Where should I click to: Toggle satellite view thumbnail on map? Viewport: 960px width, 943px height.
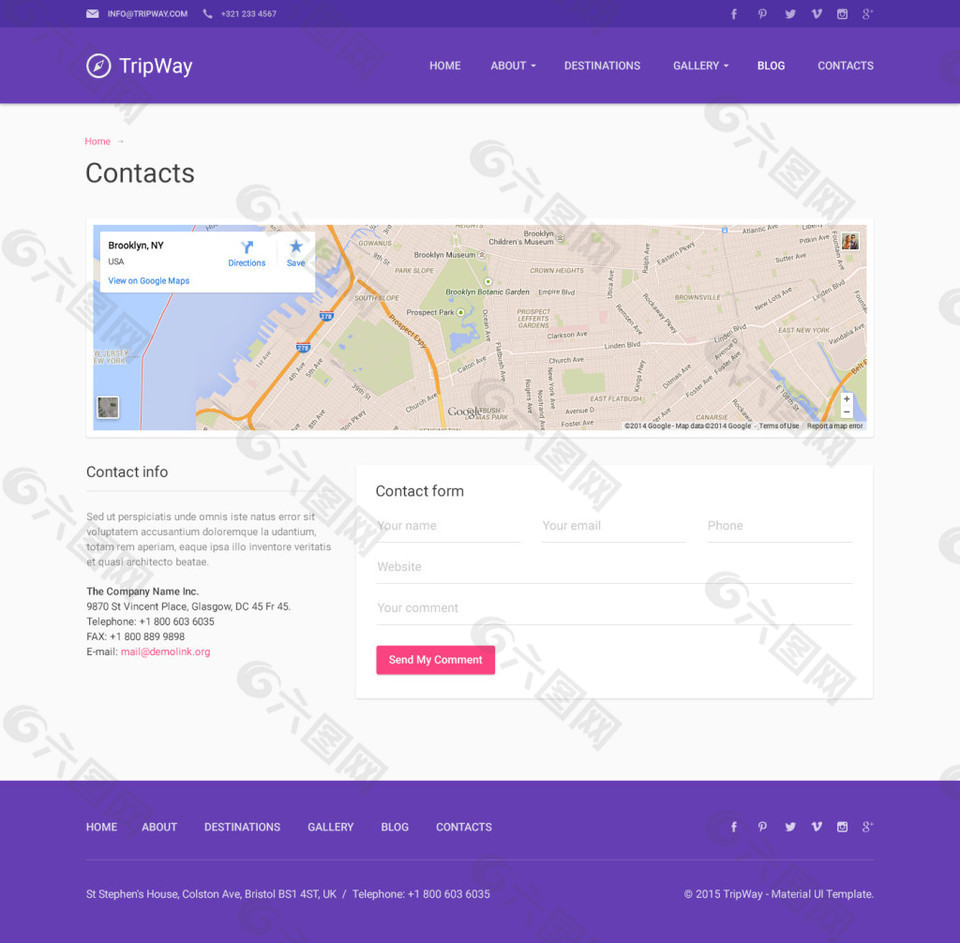(x=107, y=407)
